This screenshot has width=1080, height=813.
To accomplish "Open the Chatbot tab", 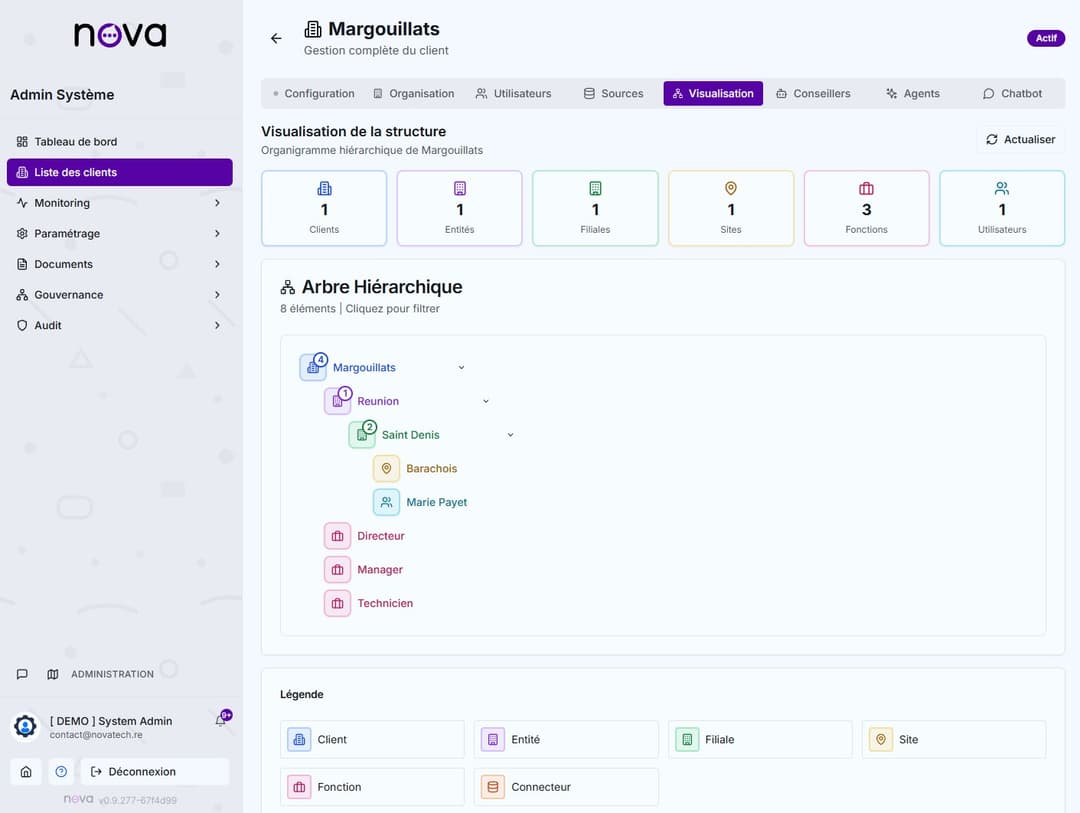I will tap(1012, 94).
